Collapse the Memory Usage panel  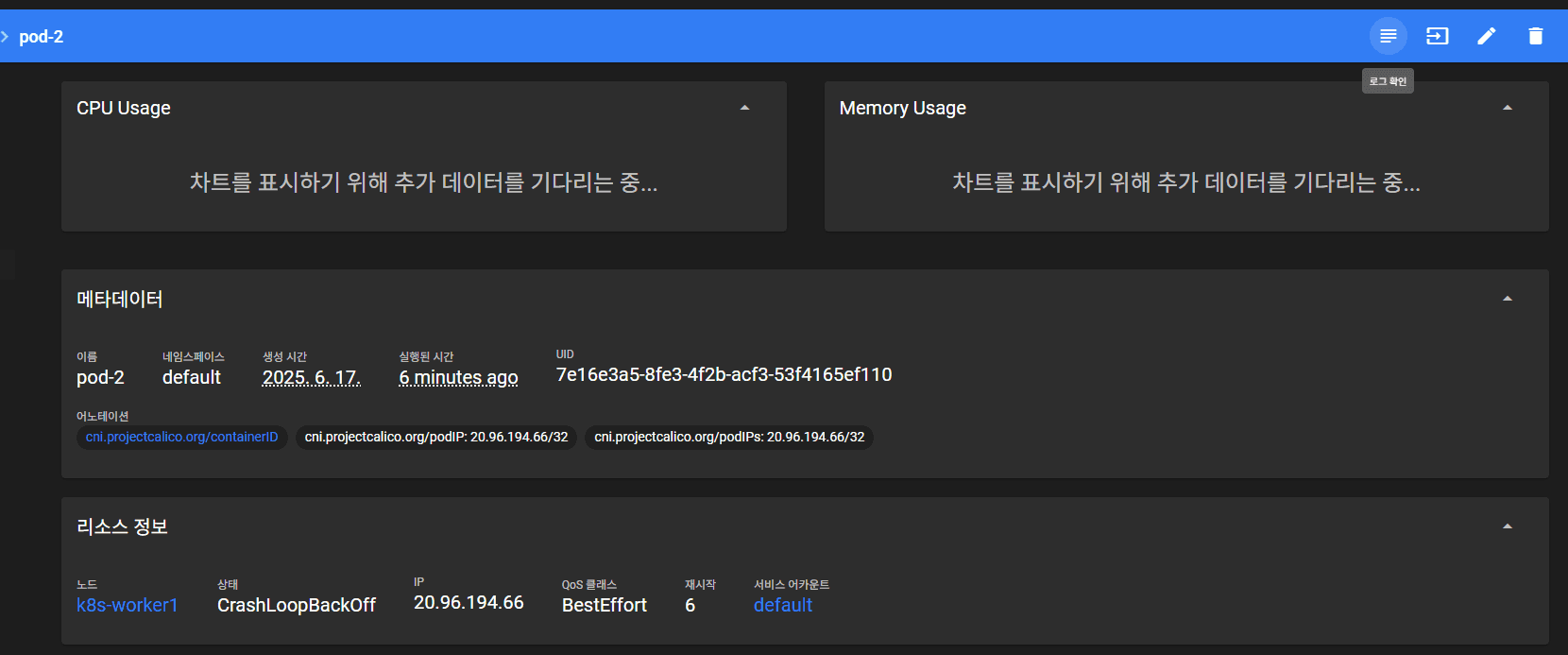(x=1507, y=108)
